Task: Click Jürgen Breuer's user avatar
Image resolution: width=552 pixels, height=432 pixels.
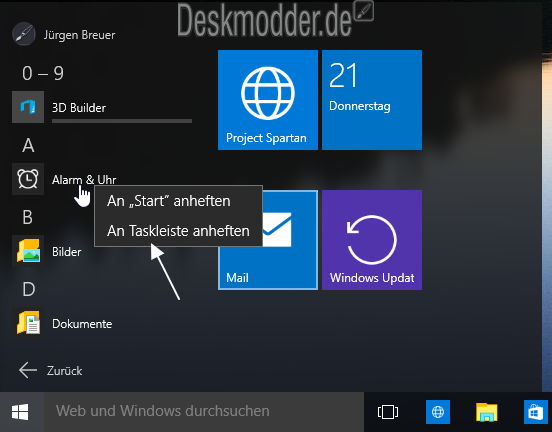Action: (x=24, y=34)
